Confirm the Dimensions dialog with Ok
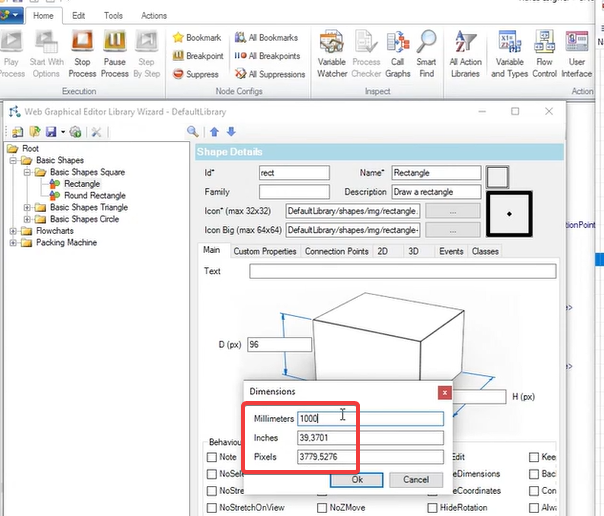 coord(357,479)
